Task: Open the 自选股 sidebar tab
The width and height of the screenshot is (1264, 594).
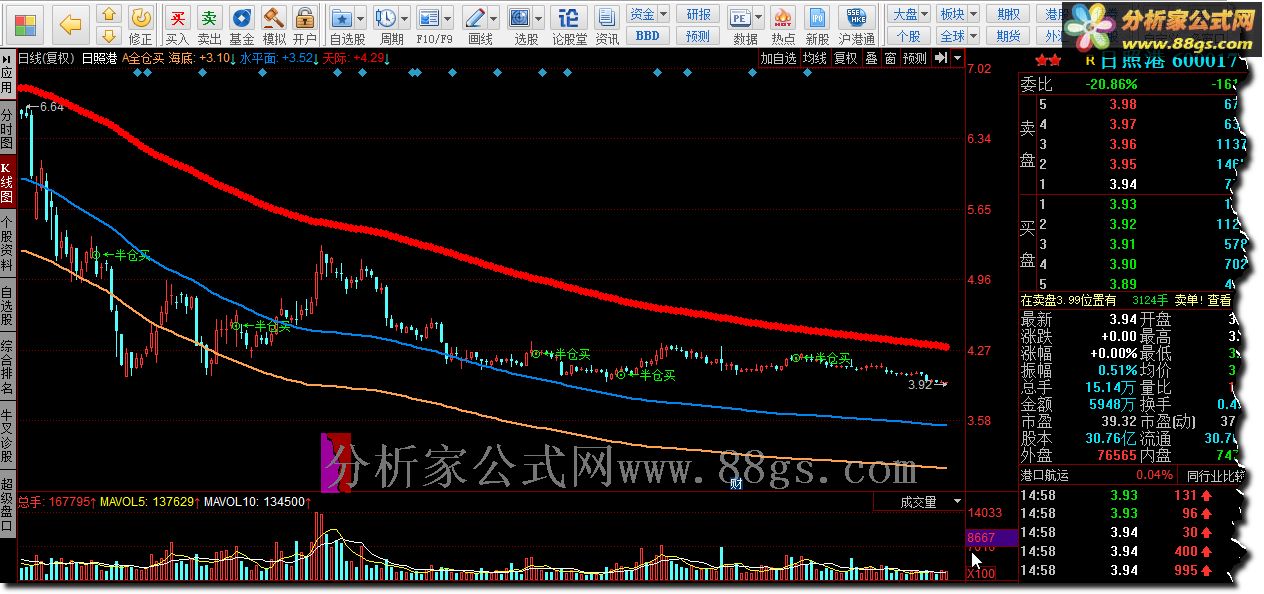Action: pos(7,306)
